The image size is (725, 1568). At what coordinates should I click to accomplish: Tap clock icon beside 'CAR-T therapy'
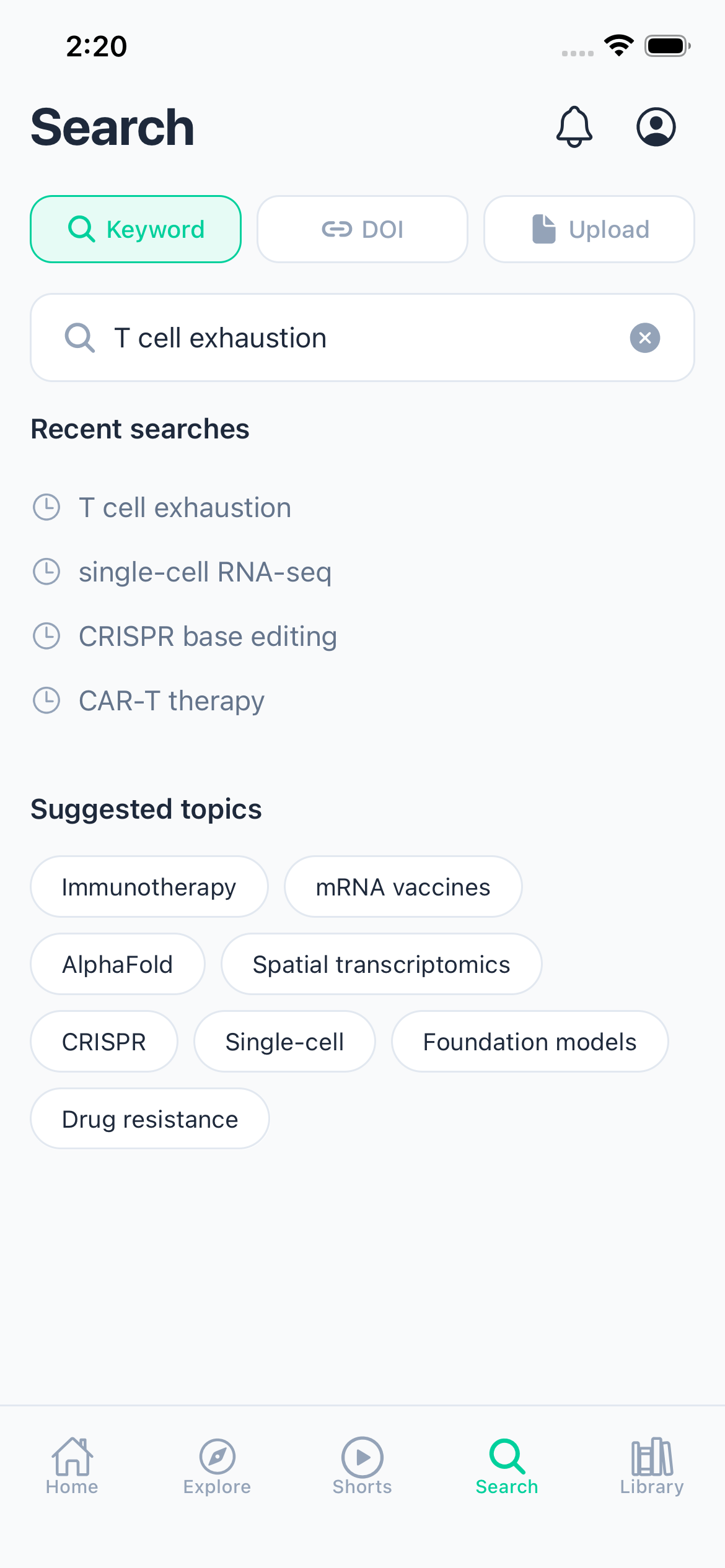46,700
